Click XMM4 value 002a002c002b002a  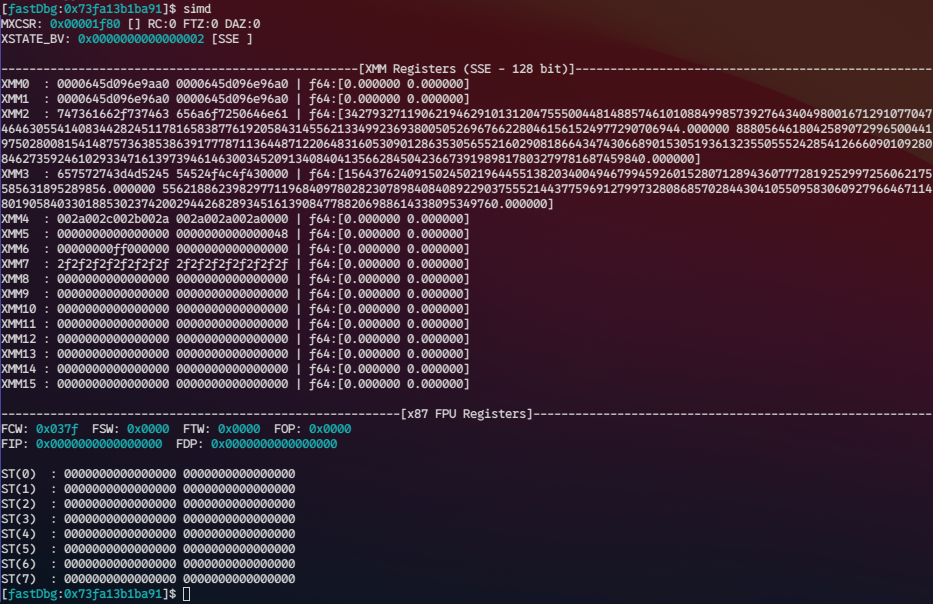113,219
